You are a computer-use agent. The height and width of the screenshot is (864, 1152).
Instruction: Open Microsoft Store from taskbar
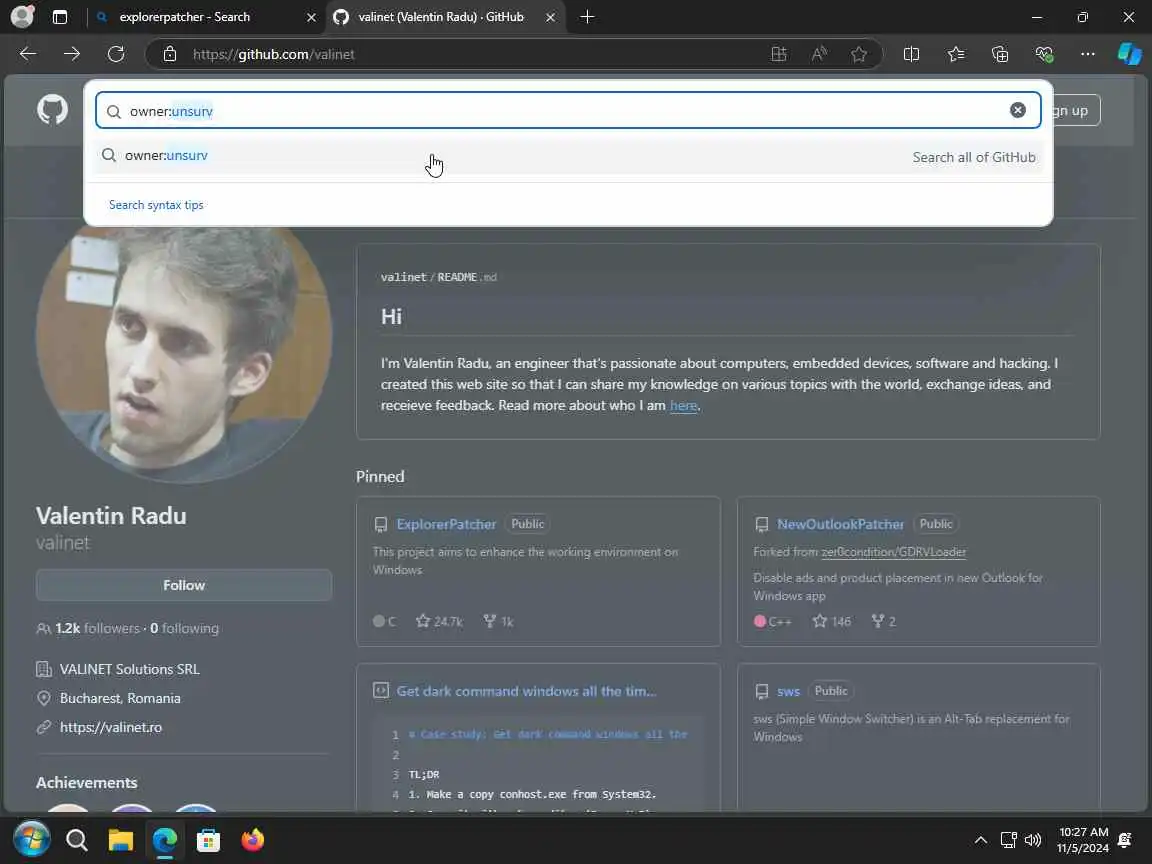point(209,840)
